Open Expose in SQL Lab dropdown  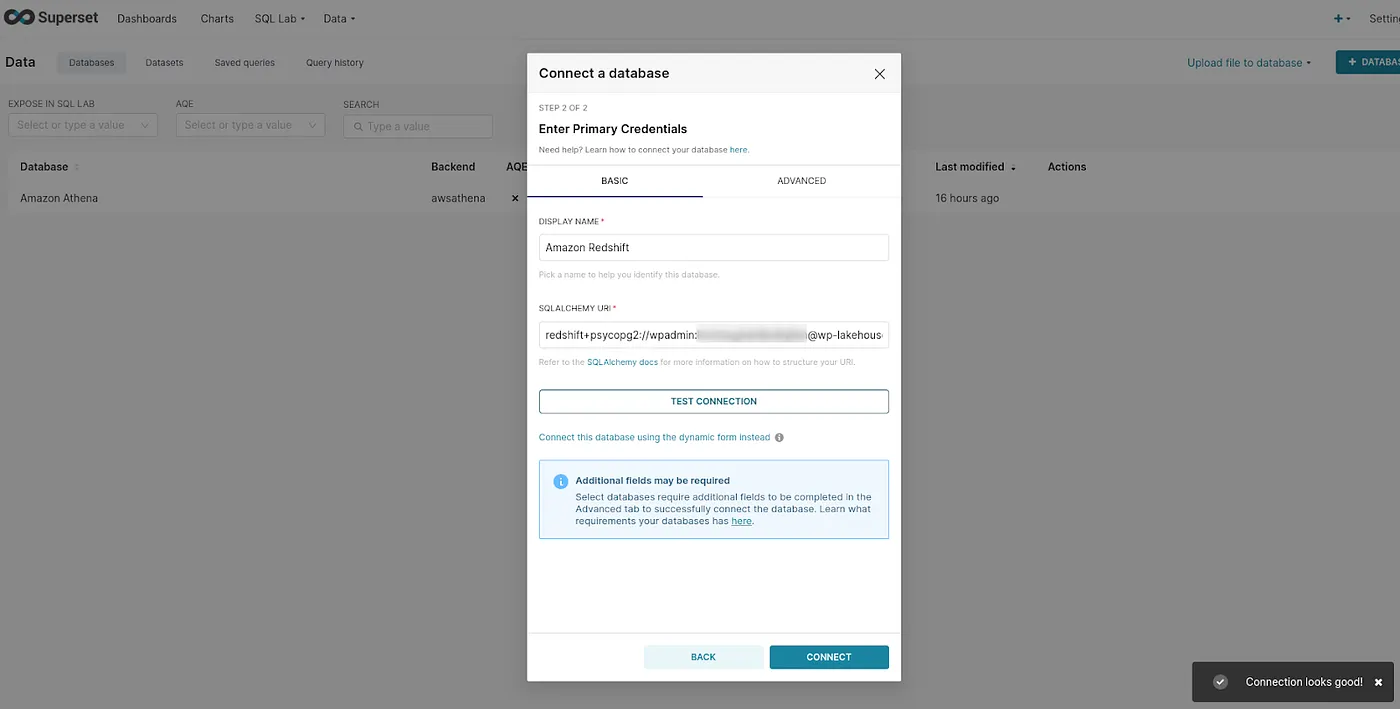[83, 126]
